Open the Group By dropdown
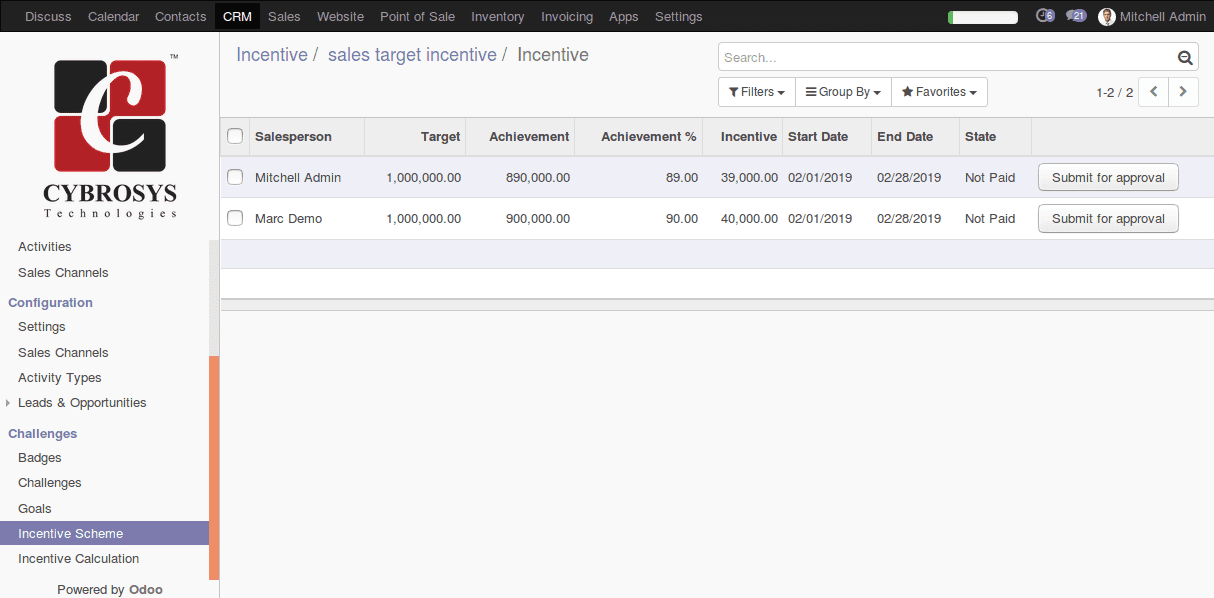Viewport: 1214px width, 598px height. 843,92
